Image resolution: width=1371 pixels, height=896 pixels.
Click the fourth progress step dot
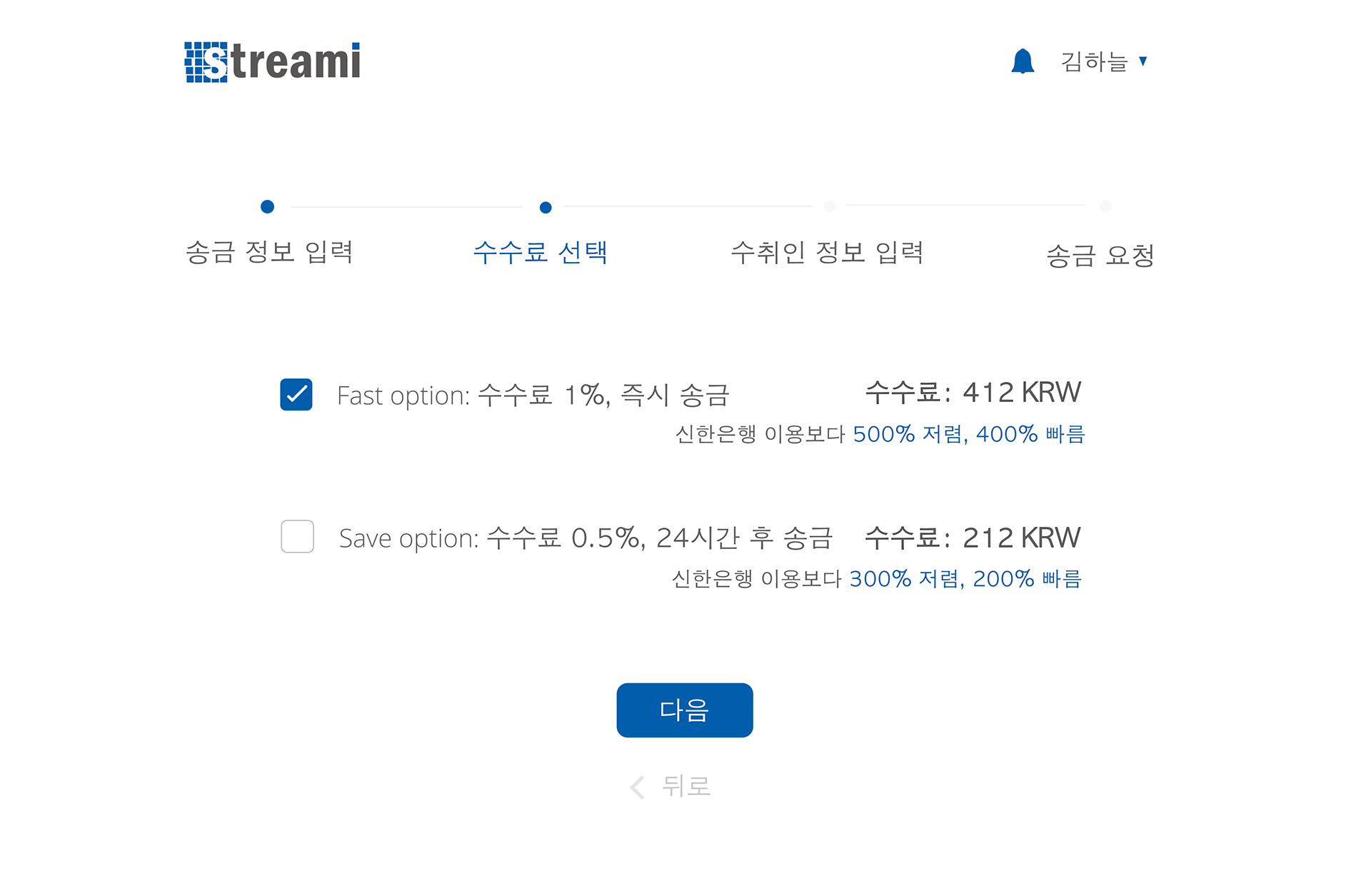[x=1105, y=206]
